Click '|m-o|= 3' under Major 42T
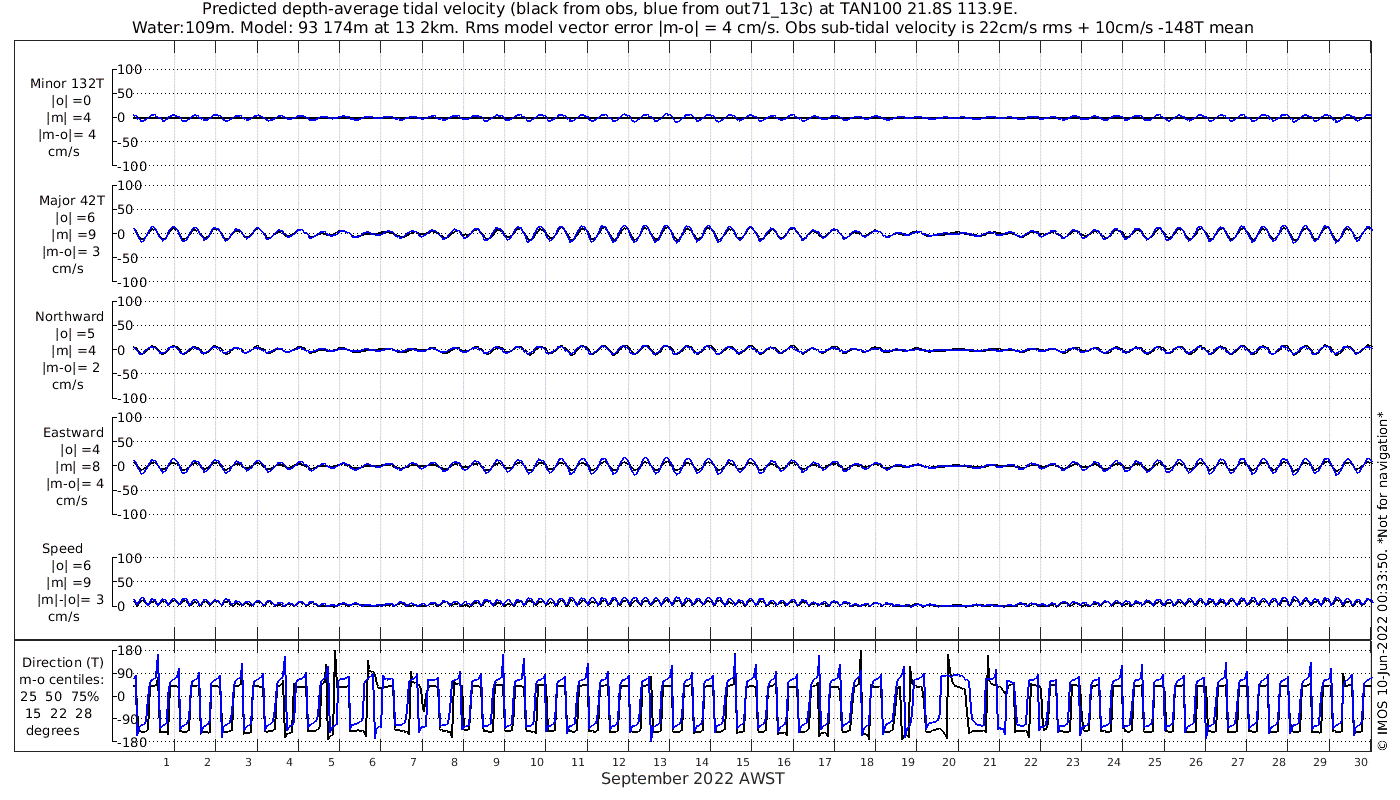Viewport: 1400px width, 800px height. (x=71, y=251)
